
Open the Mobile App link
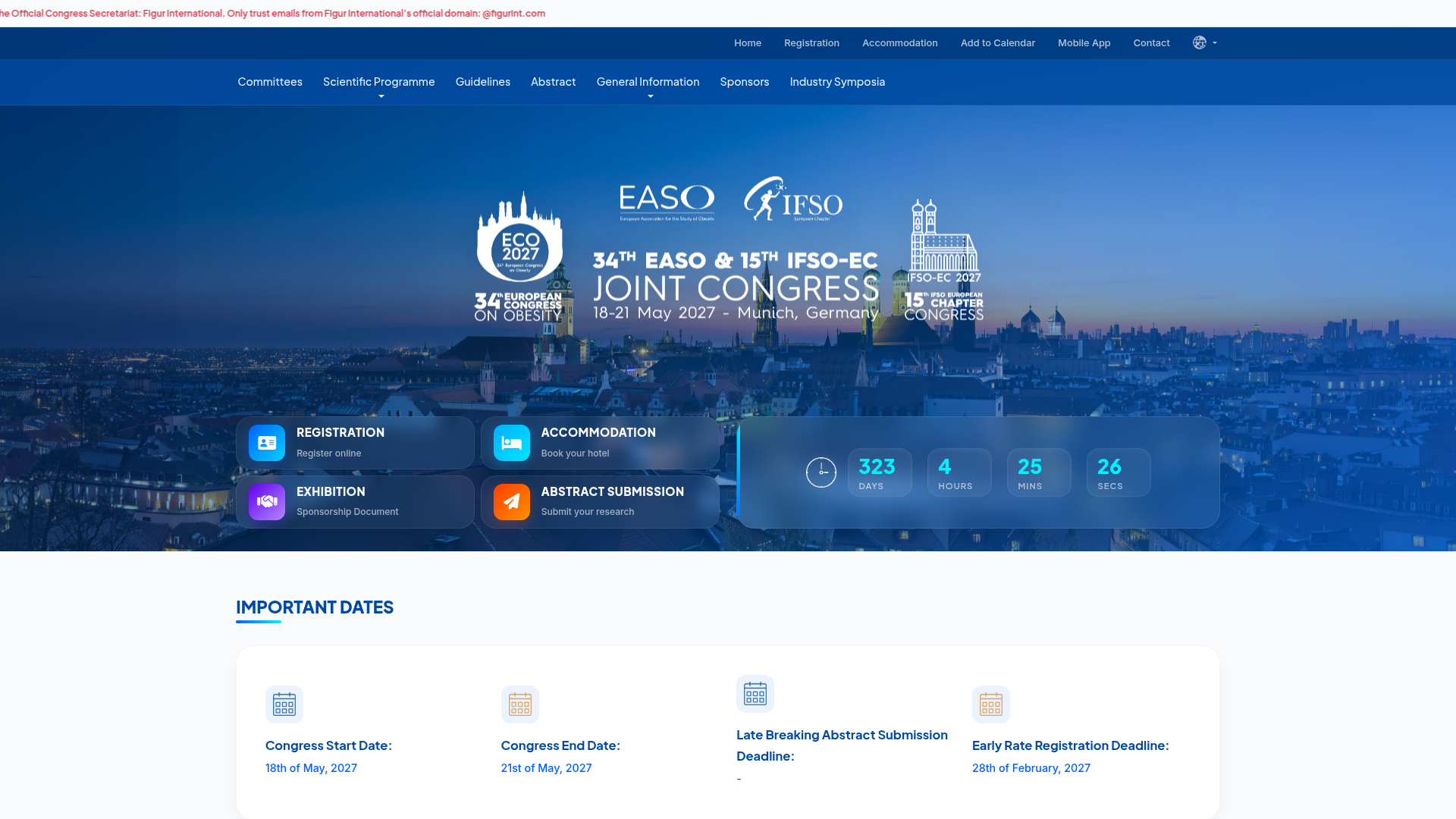pyautogui.click(x=1084, y=43)
